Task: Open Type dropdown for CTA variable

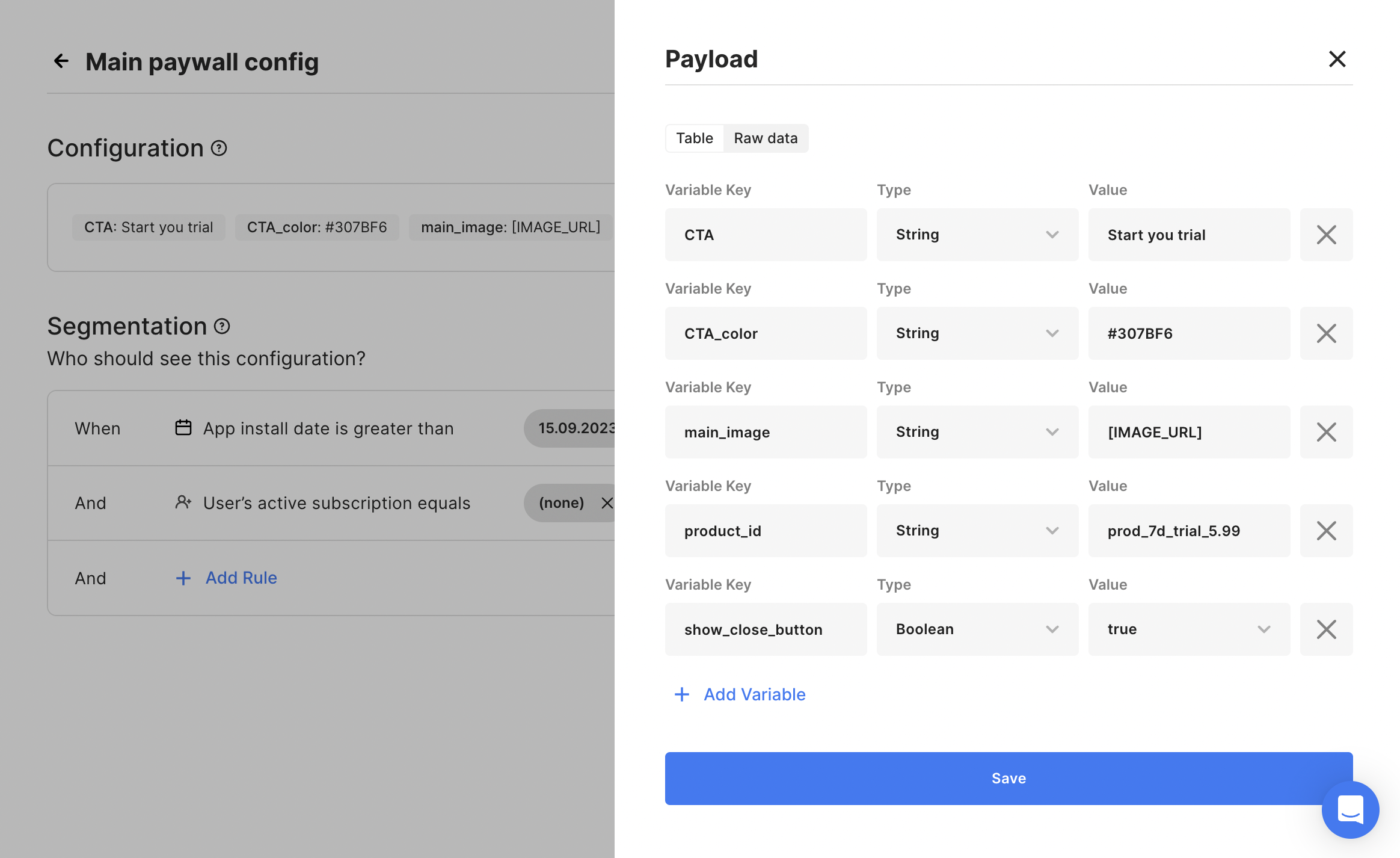Action: (x=977, y=235)
